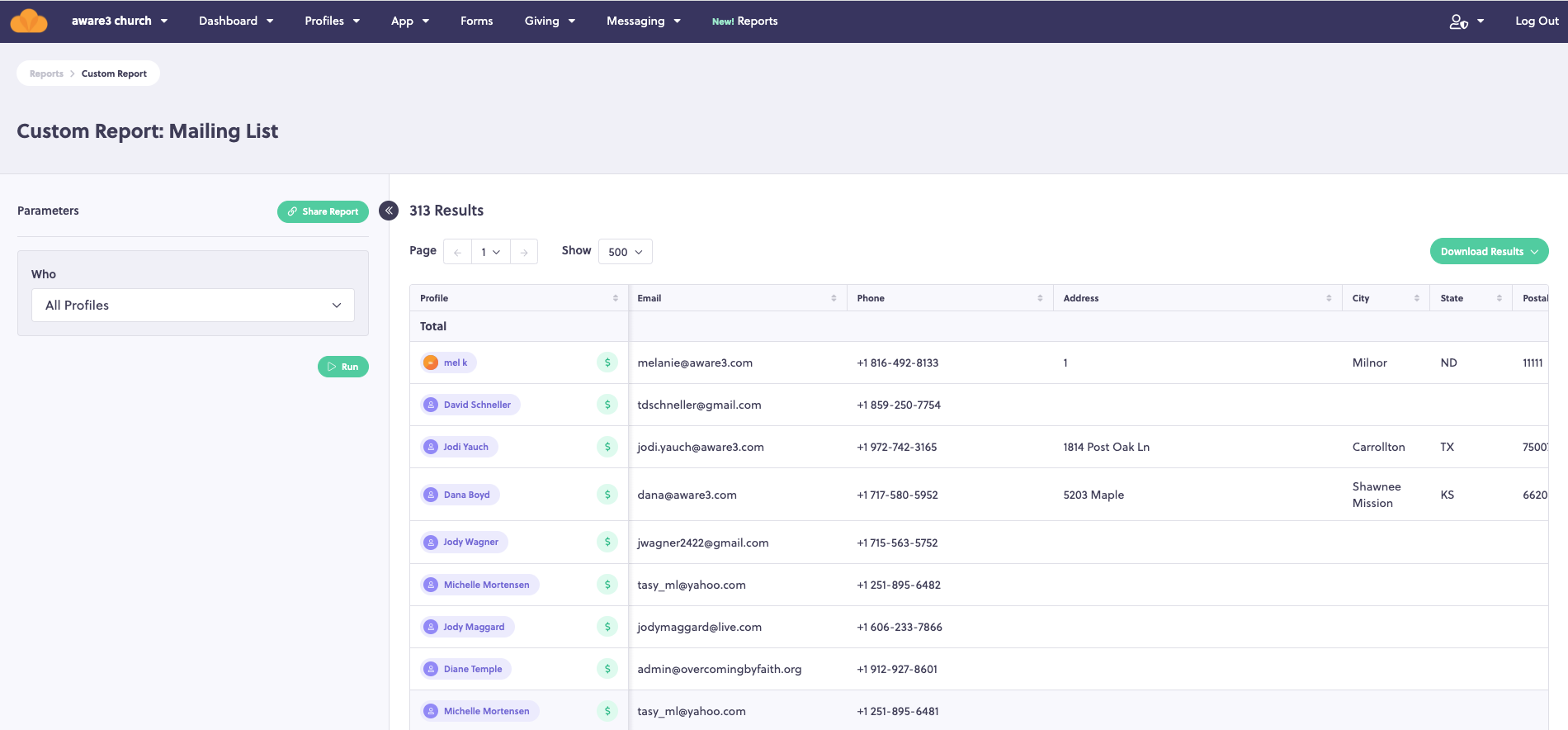
Task: Open the Profiles menu
Action: coord(333,21)
